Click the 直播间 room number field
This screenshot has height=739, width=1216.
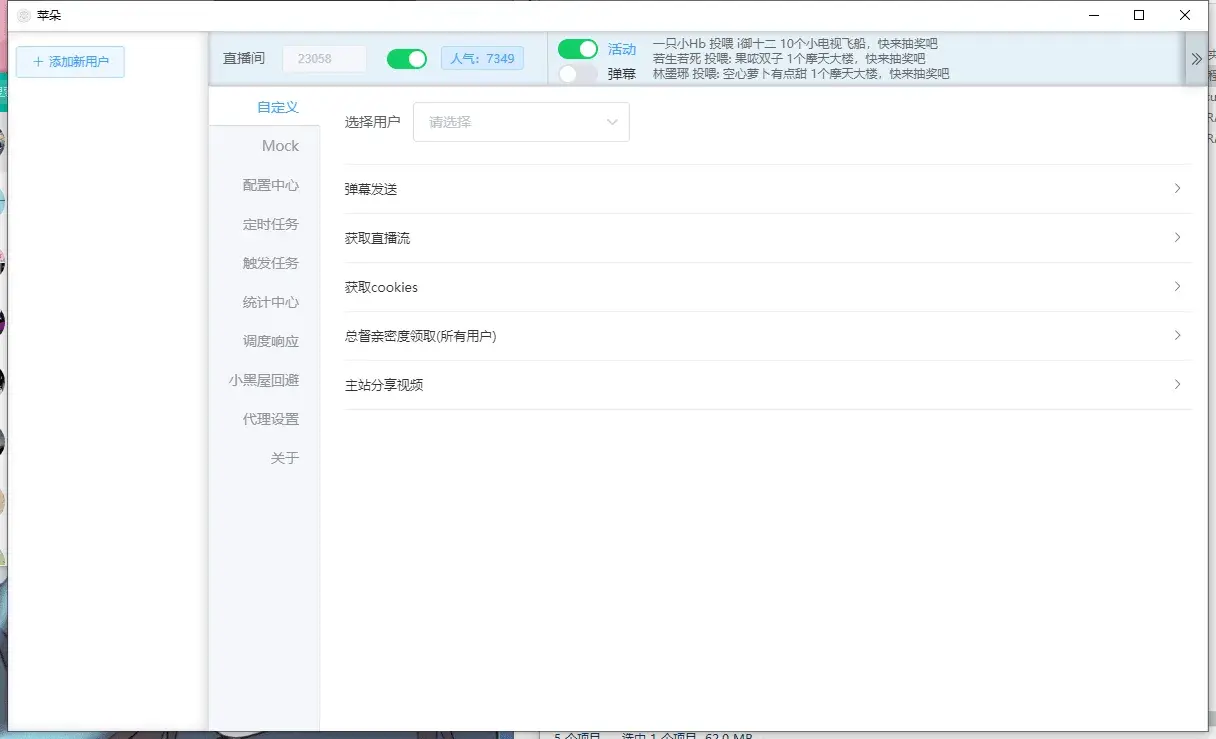pos(325,59)
